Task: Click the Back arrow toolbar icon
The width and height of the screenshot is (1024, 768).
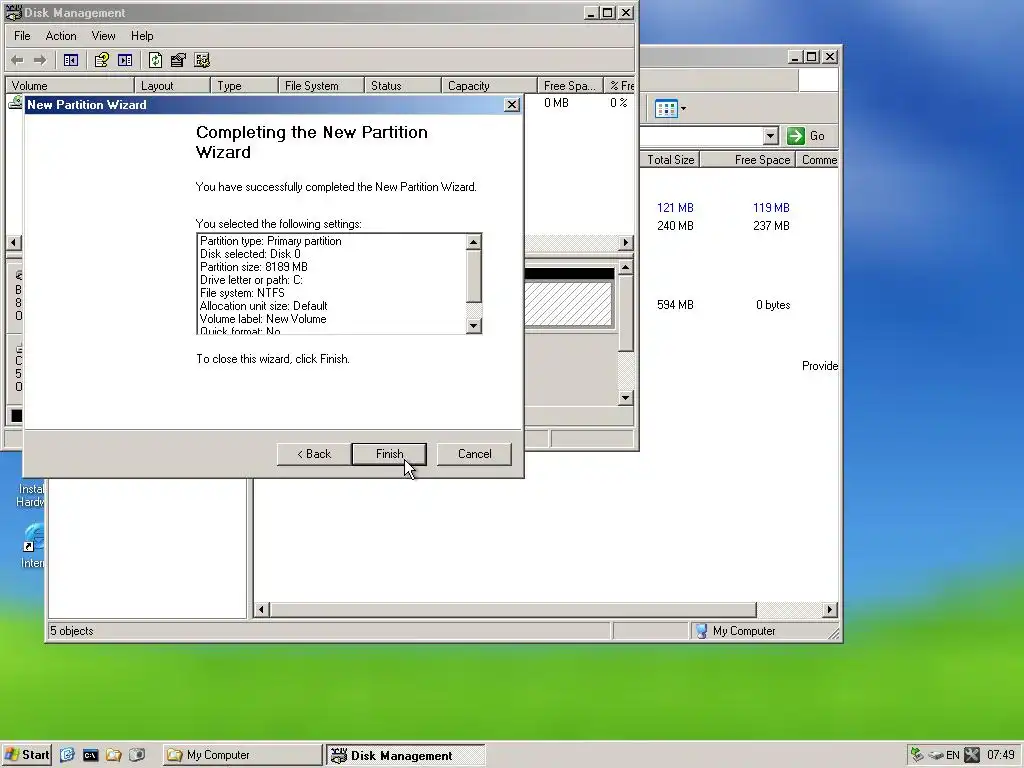Action: tap(17, 60)
